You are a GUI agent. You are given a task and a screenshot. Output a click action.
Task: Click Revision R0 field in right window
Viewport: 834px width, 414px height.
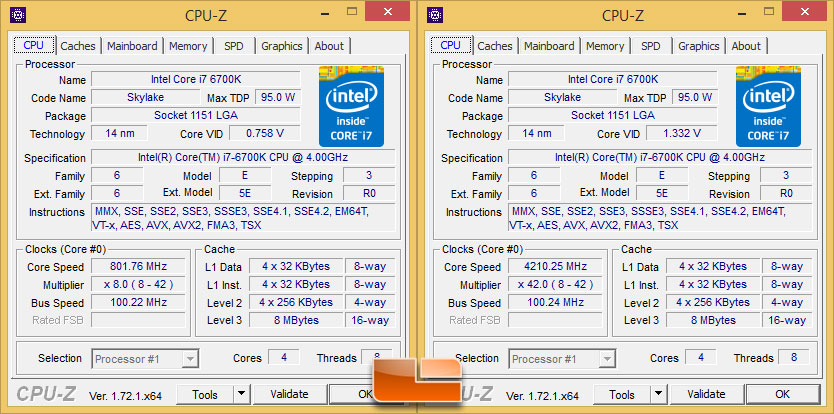[x=786, y=193]
